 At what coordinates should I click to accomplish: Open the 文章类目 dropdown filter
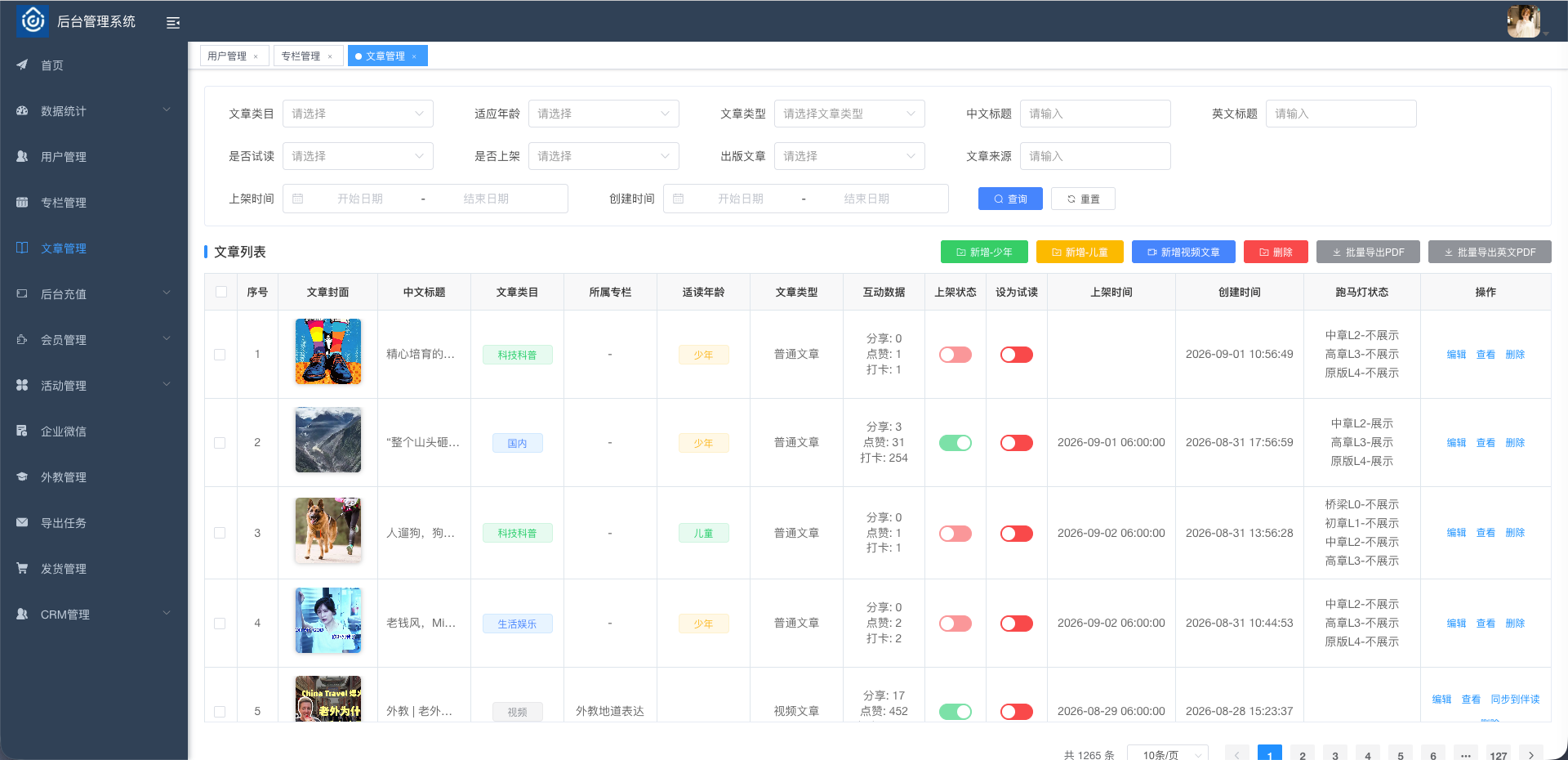(358, 114)
